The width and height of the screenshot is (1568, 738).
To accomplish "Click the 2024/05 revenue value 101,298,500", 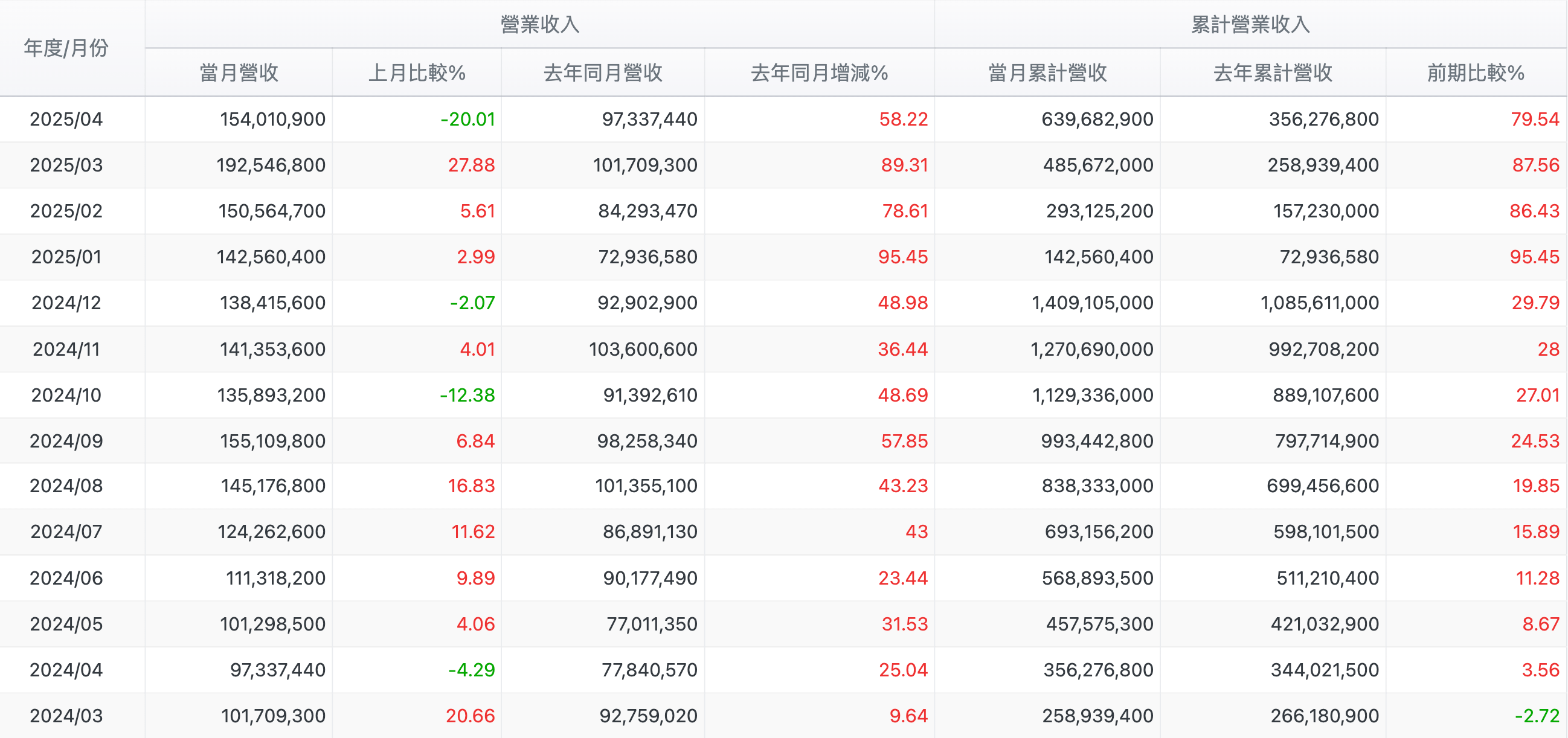I will click(272, 624).
